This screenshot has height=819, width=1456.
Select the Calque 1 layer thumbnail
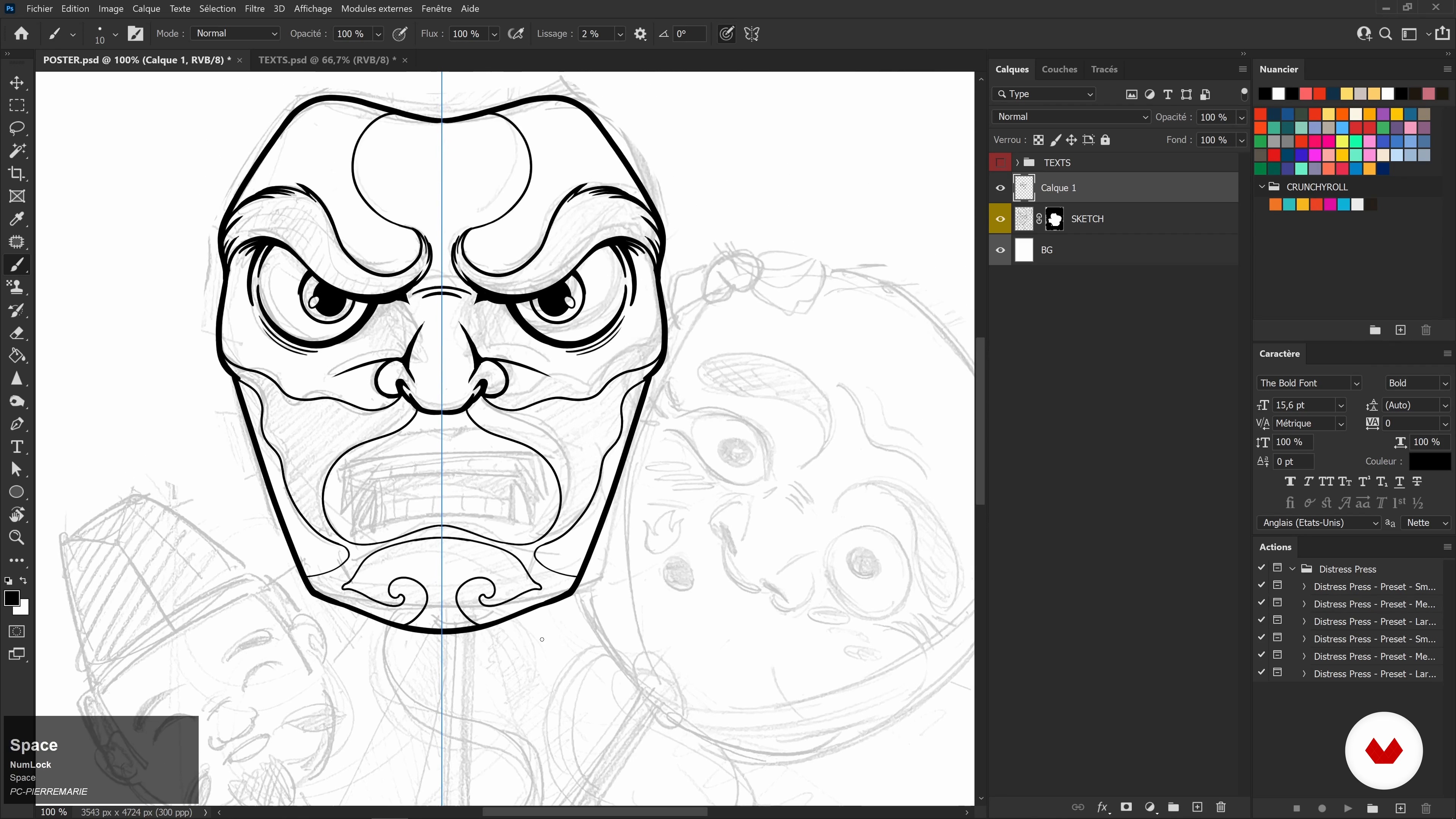1024,188
